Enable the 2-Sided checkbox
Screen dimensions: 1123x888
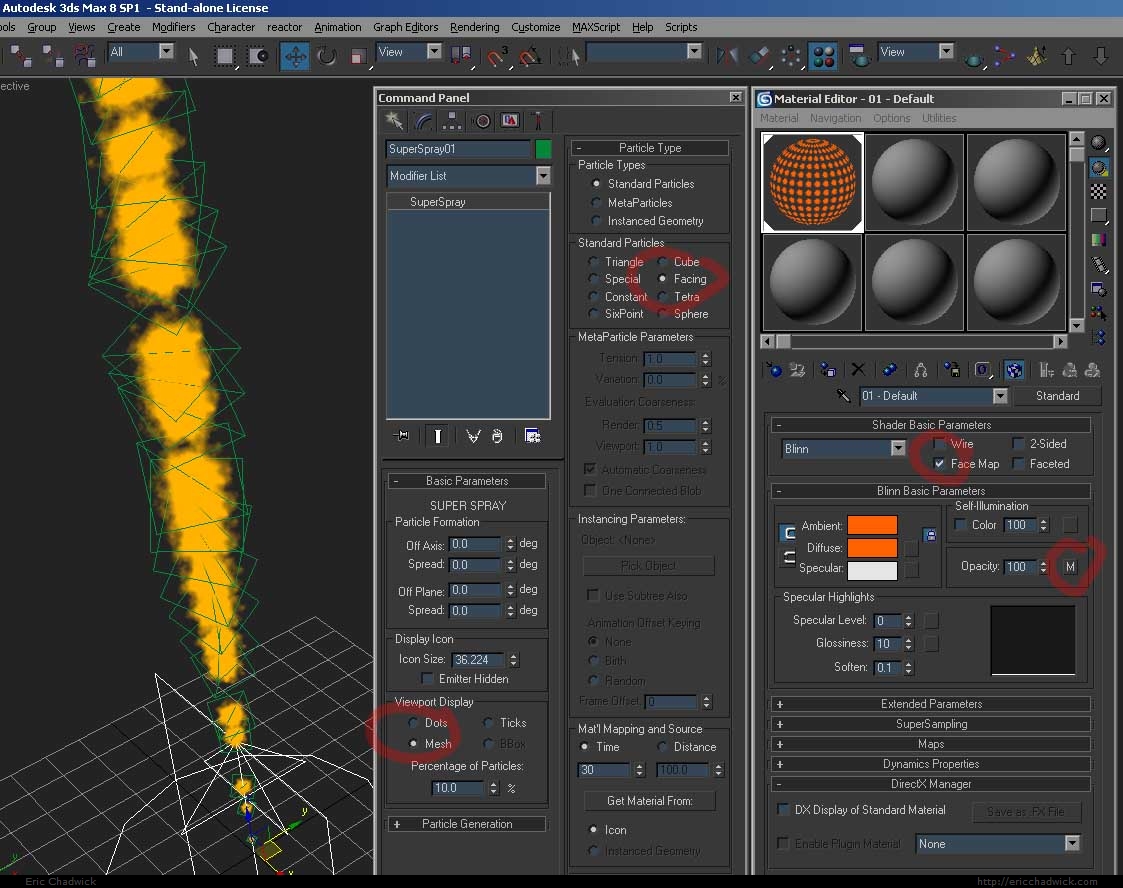[1018, 444]
